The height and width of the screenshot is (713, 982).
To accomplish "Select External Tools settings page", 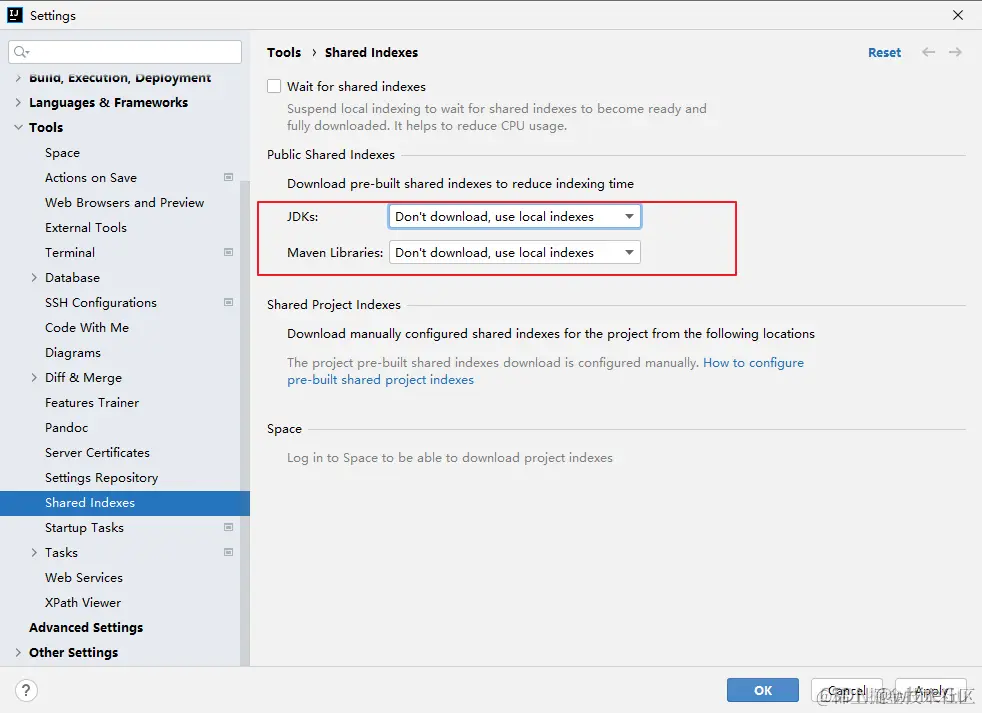I will tap(86, 227).
